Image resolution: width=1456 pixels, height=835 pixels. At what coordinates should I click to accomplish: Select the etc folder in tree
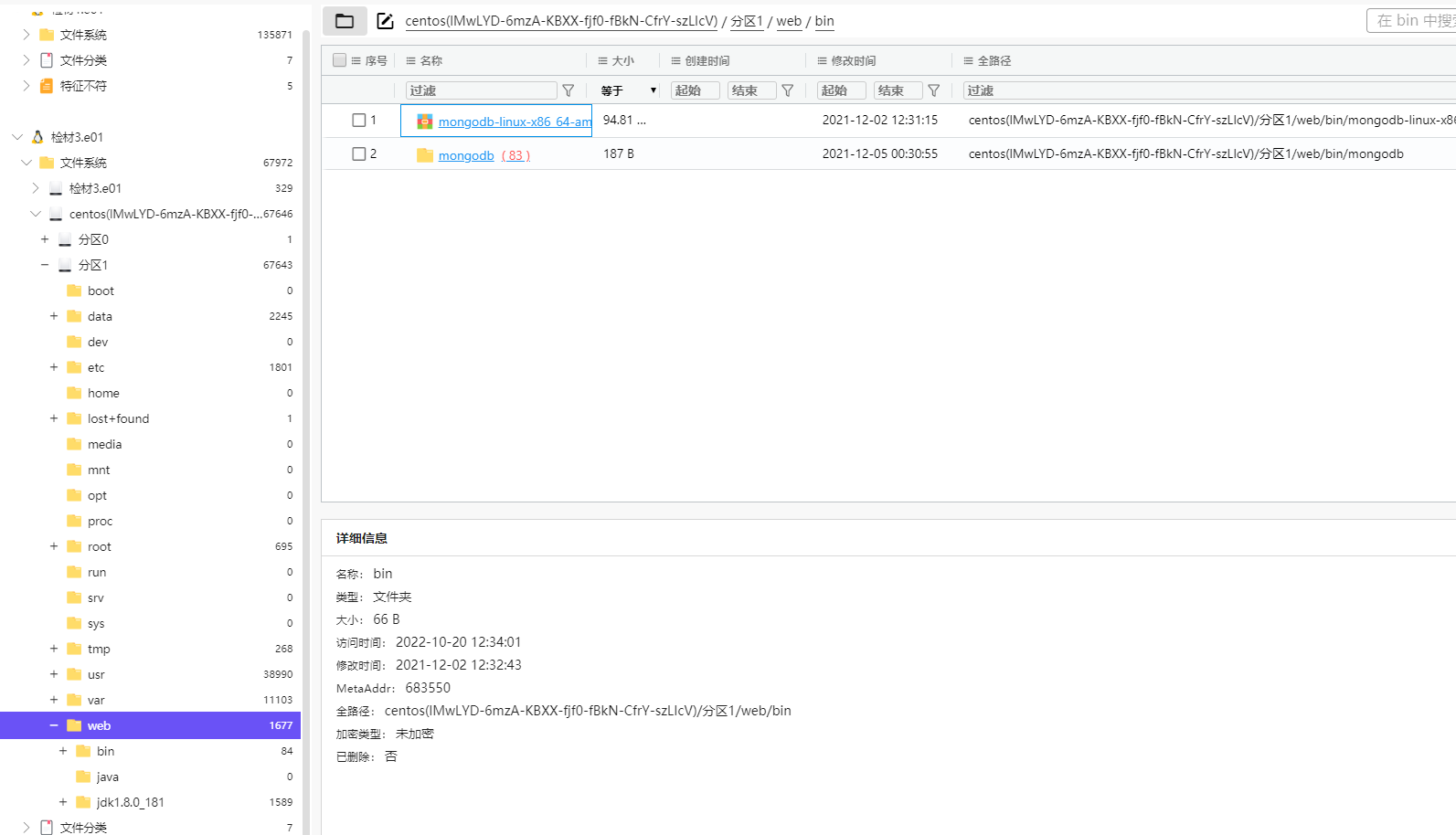click(96, 367)
